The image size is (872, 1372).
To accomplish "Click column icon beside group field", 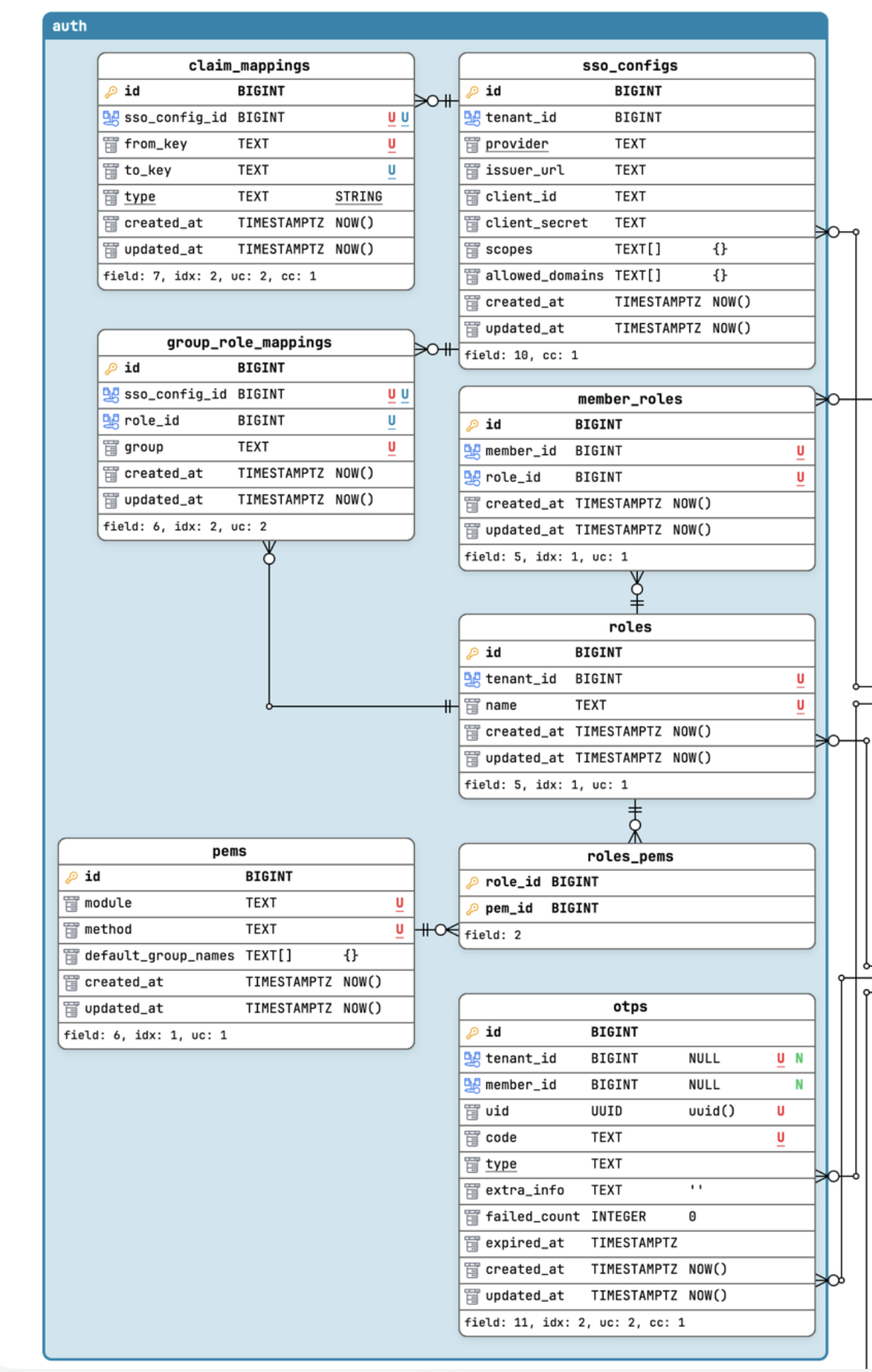I will point(111,448).
